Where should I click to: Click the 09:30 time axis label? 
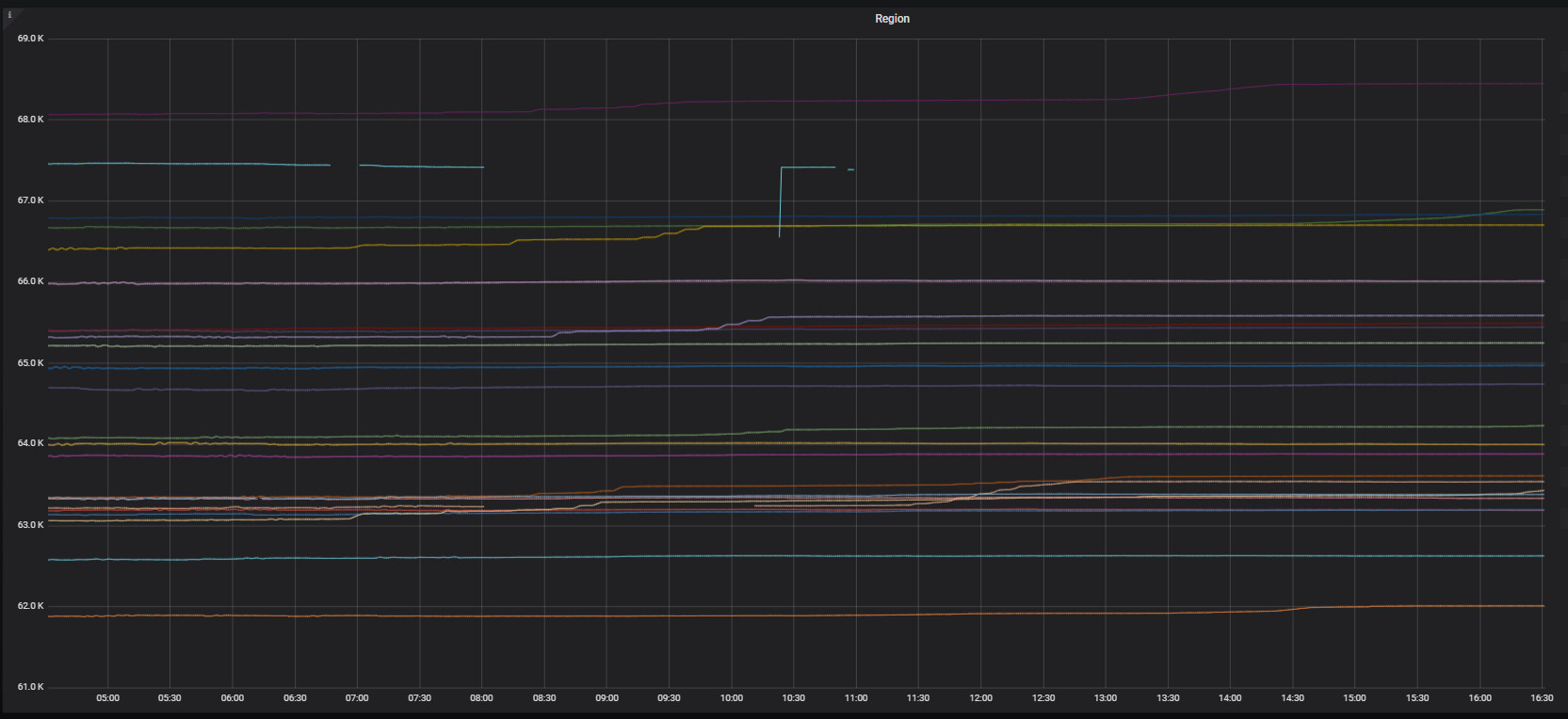click(x=669, y=698)
